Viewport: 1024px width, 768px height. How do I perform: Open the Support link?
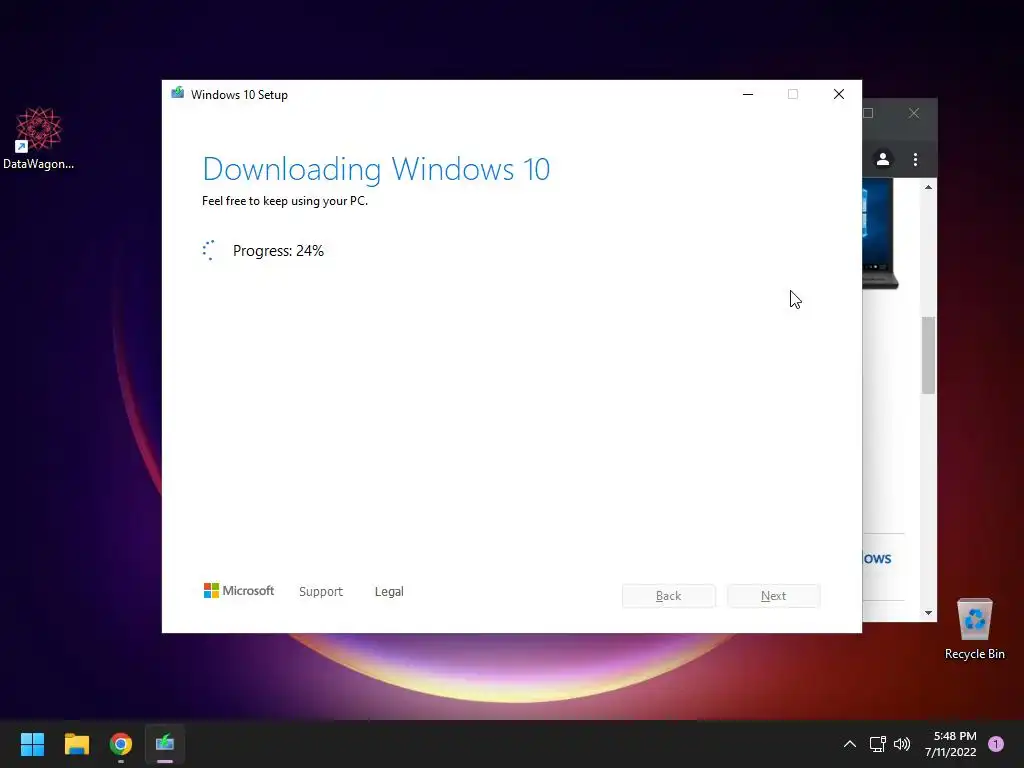point(321,592)
